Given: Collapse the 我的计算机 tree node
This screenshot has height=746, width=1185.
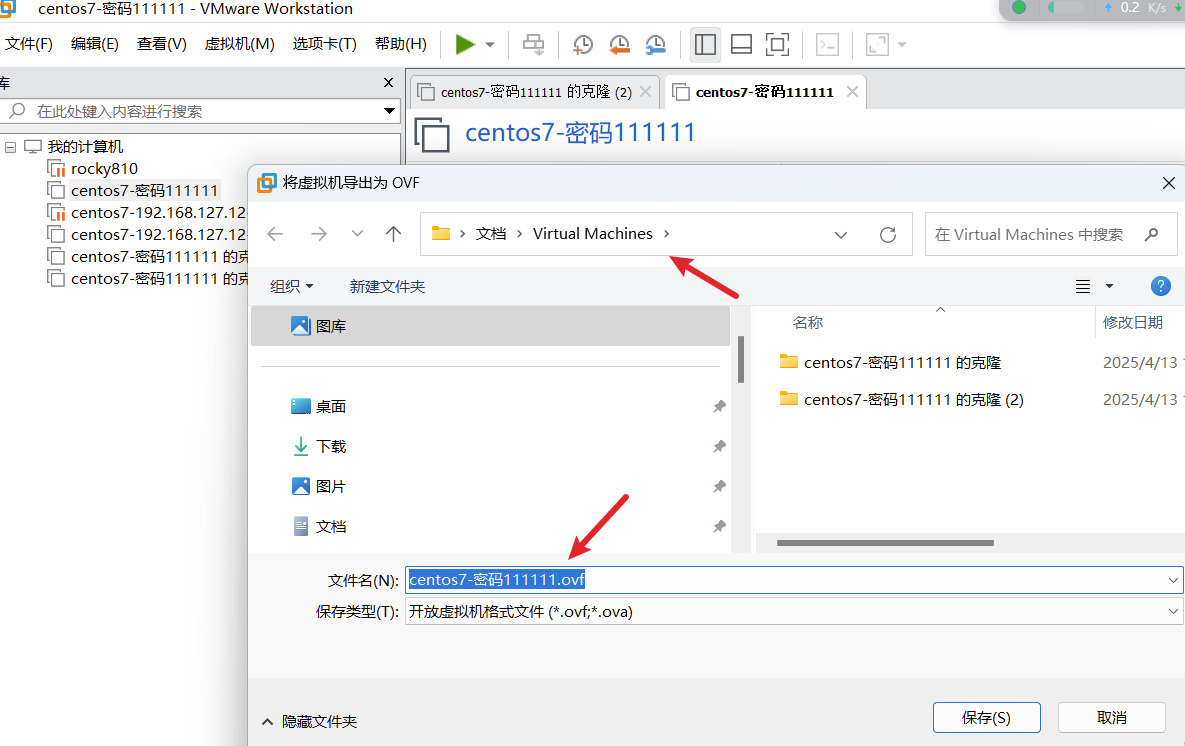Looking at the screenshot, I should click(x=11, y=147).
